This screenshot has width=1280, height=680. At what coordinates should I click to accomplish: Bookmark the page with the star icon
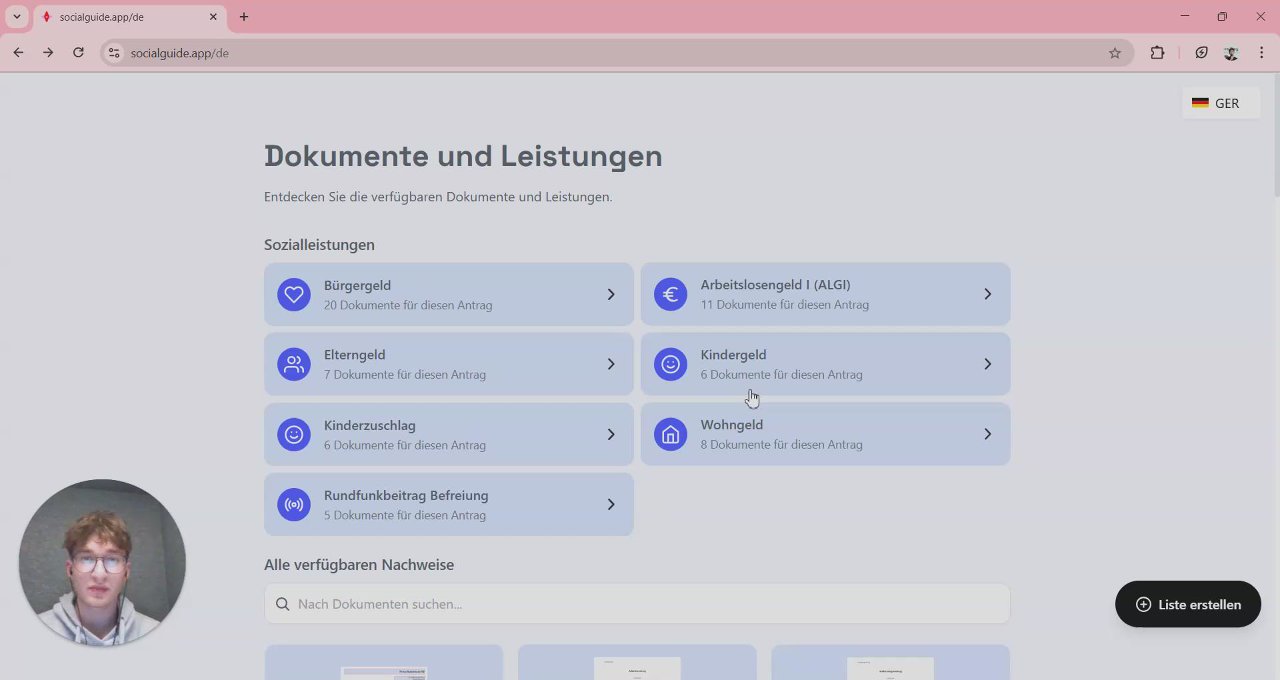pyautogui.click(x=1115, y=53)
